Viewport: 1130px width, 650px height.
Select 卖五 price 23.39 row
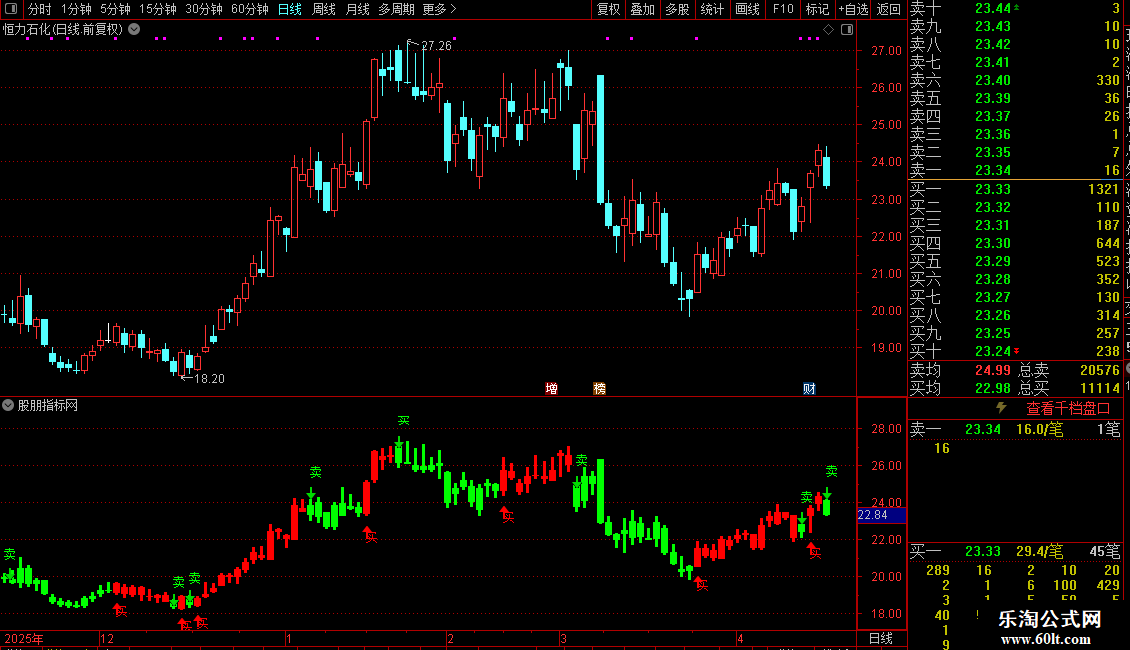1015,98
